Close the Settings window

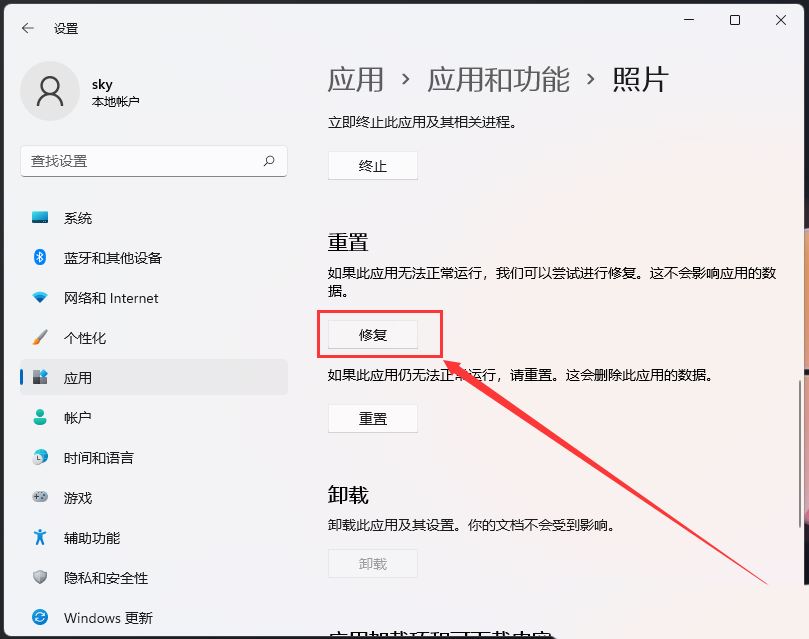pos(781,20)
